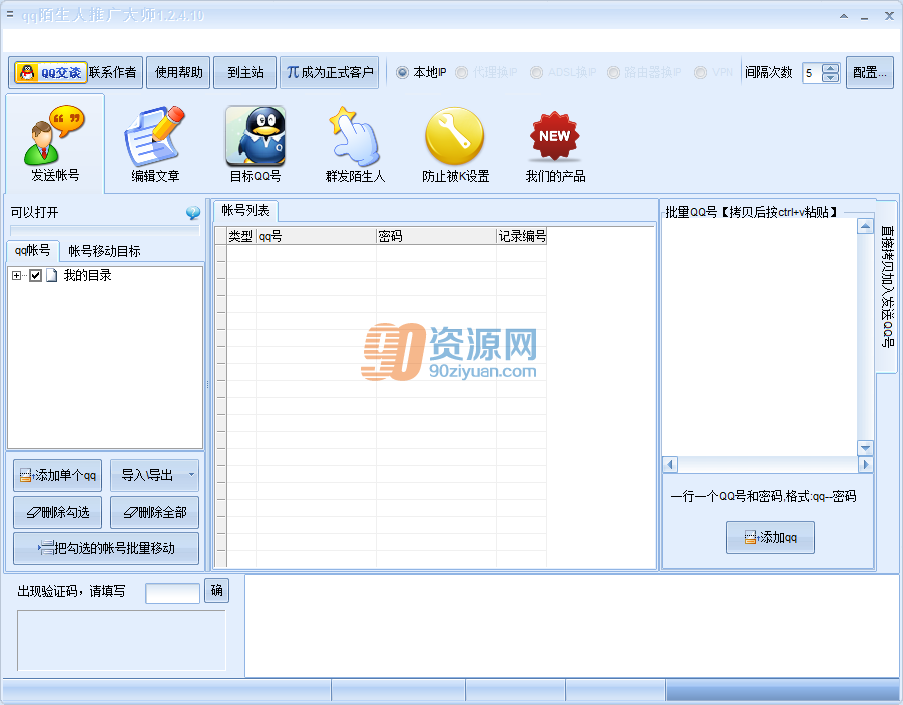Confirm captcha with 确 button
903x705 pixels.
[x=217, y=590]
